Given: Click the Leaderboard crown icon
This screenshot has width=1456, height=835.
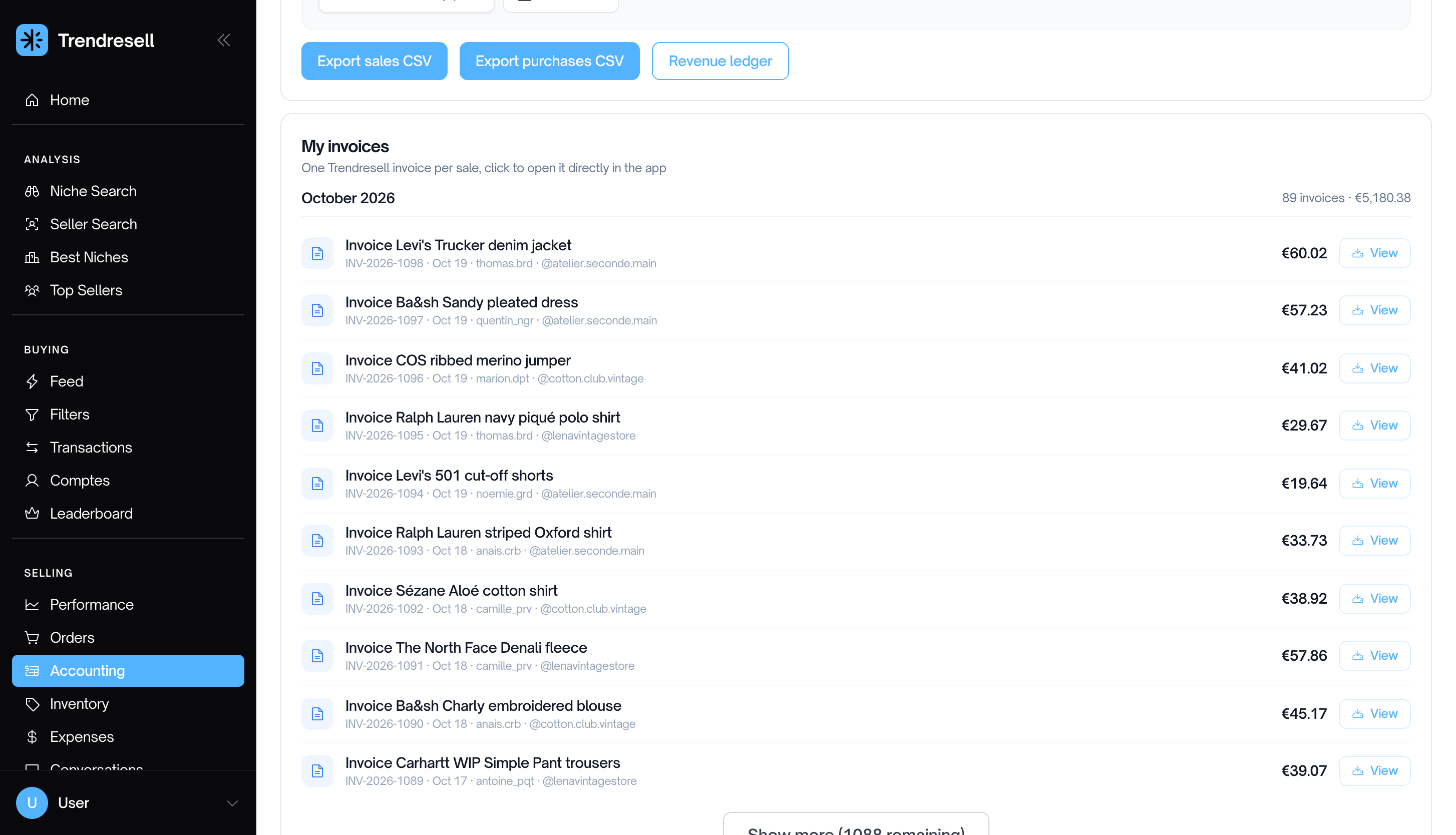Looking at the screenshot, I should point(32,513).
